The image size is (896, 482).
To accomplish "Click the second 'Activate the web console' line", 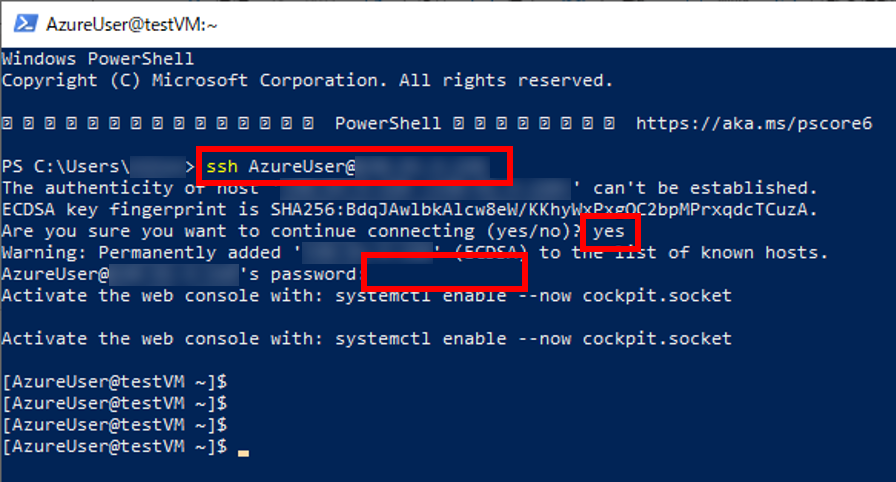I will 366,339.
